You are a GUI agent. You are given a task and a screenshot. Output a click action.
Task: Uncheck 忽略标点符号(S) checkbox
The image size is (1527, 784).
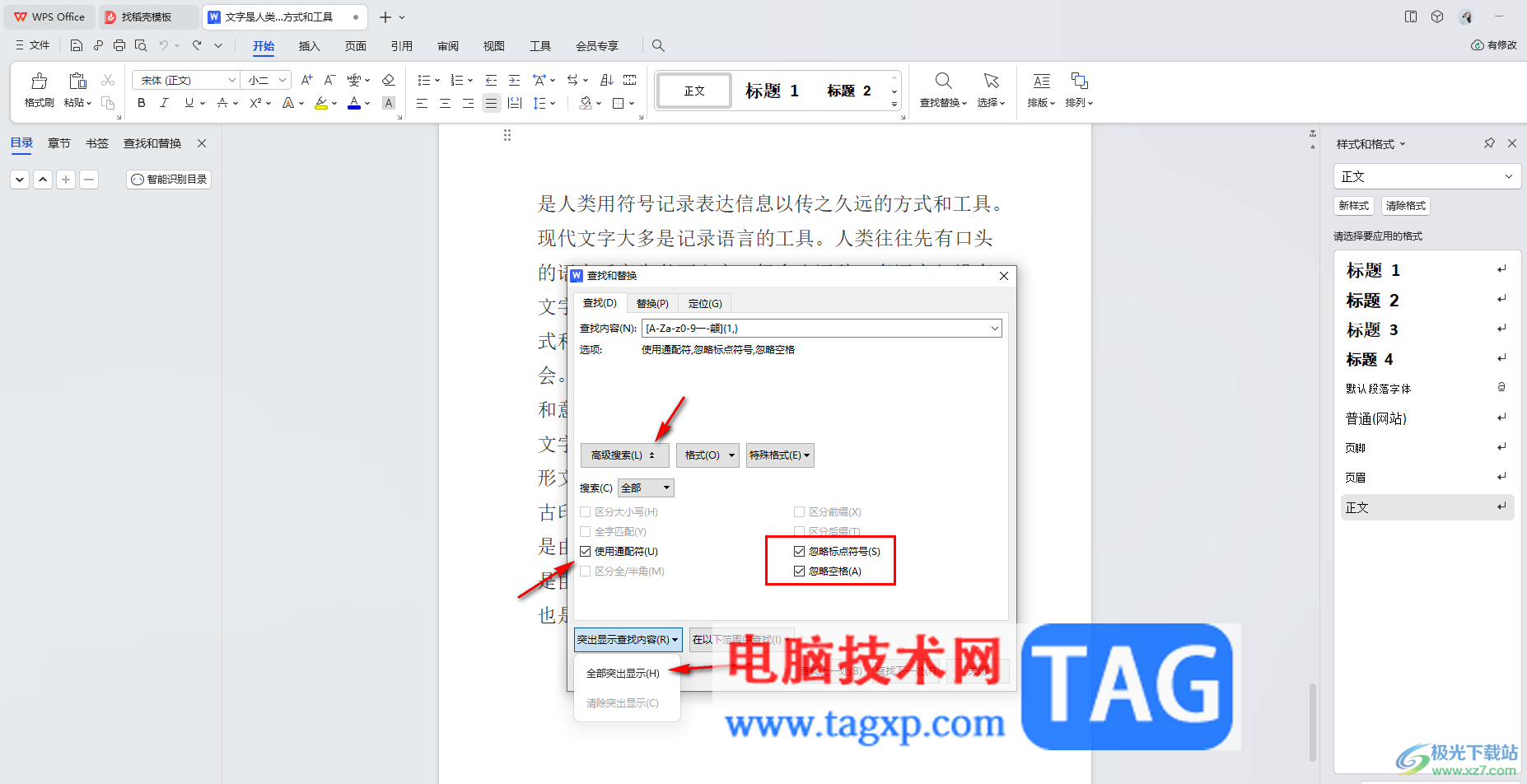click(799, 552)
